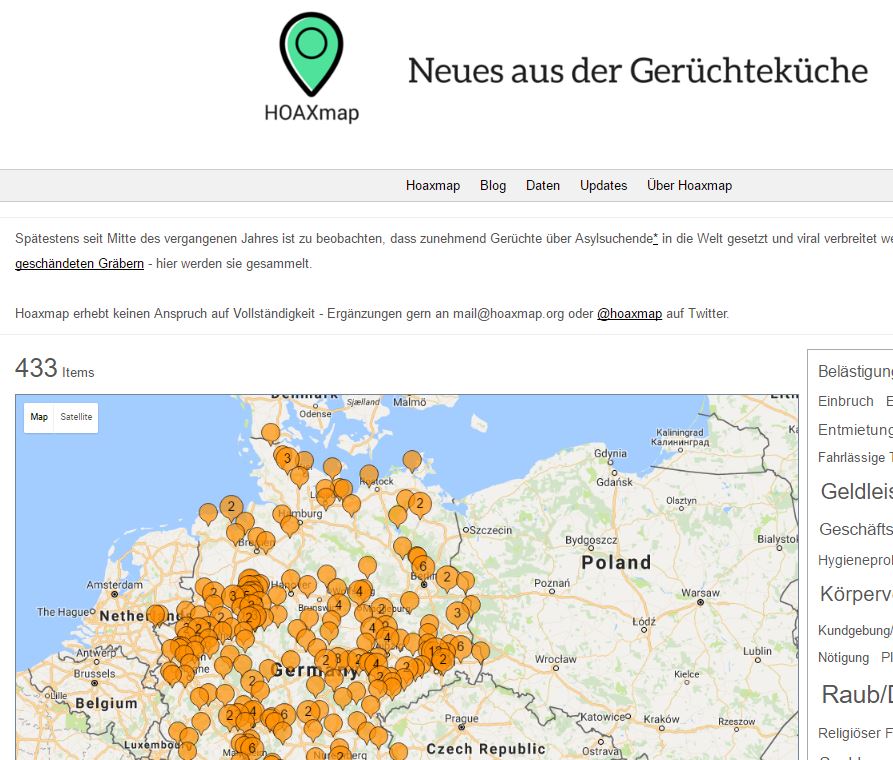Viewport: 893px width, 760px height.
Task: Select the Nötigung category tag
Action: point(843,657)
